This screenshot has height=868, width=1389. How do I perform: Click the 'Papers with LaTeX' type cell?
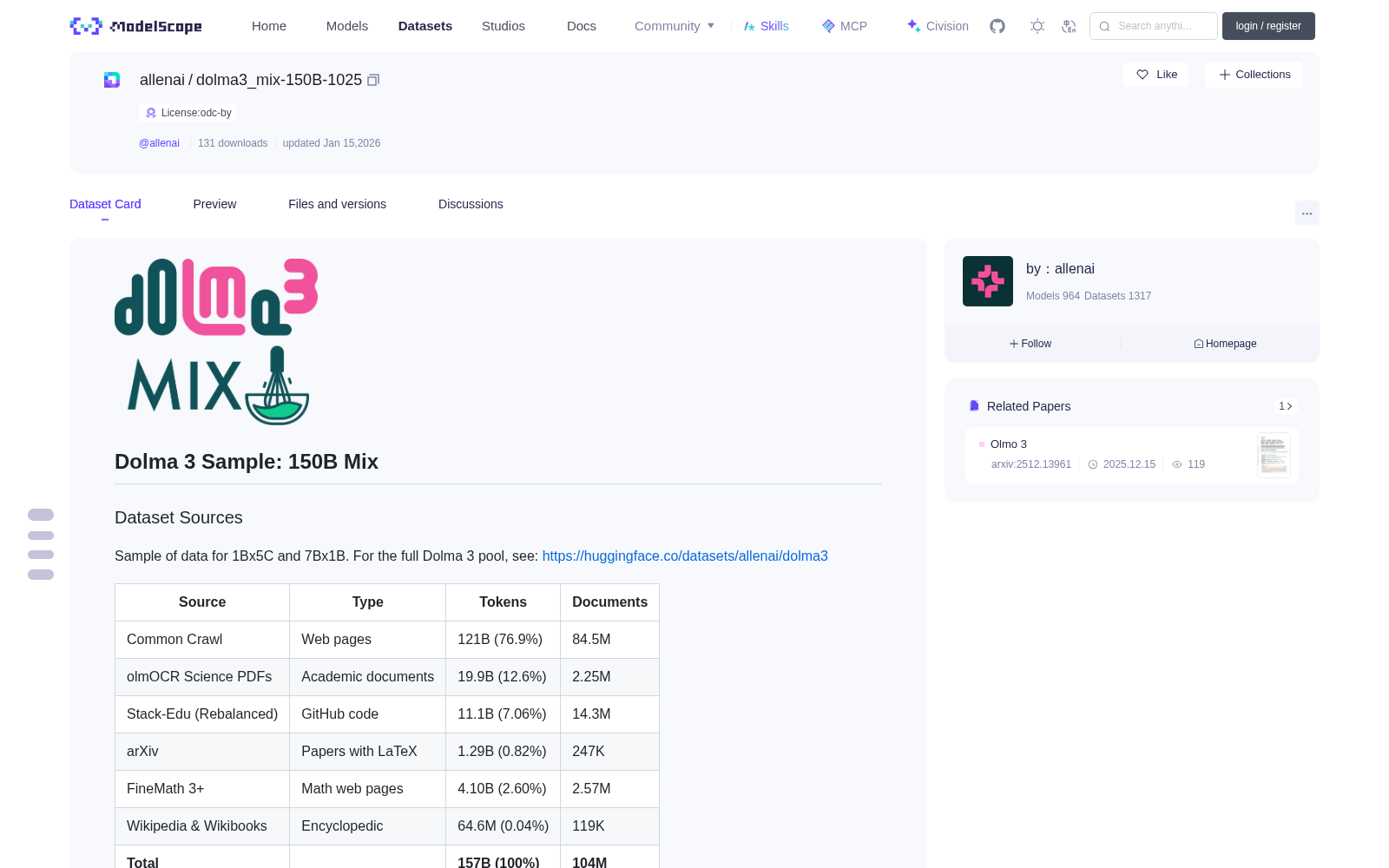pyautogui.click(x=368, y=752)
